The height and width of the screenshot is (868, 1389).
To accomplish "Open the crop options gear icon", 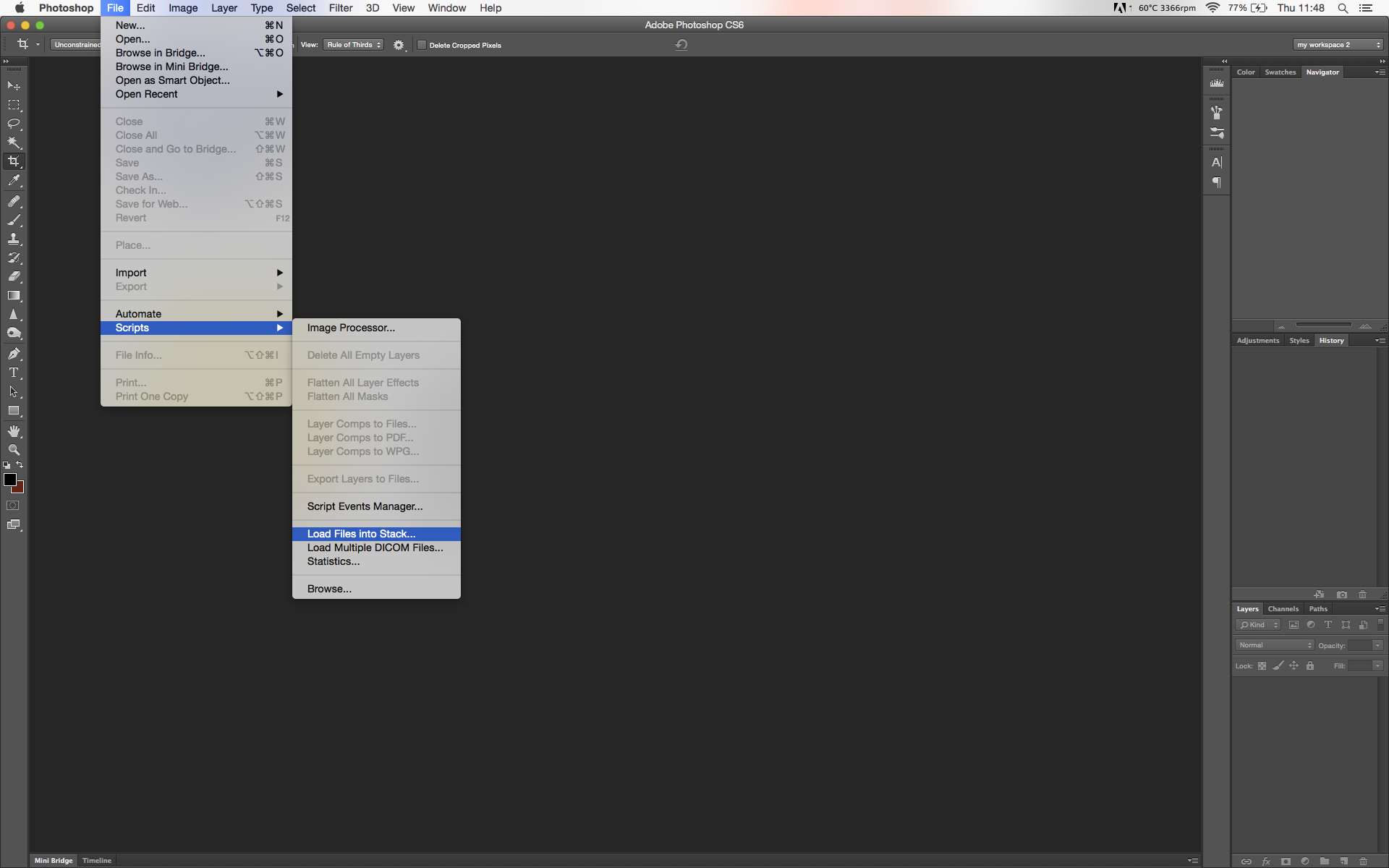I will pos(399,45).
